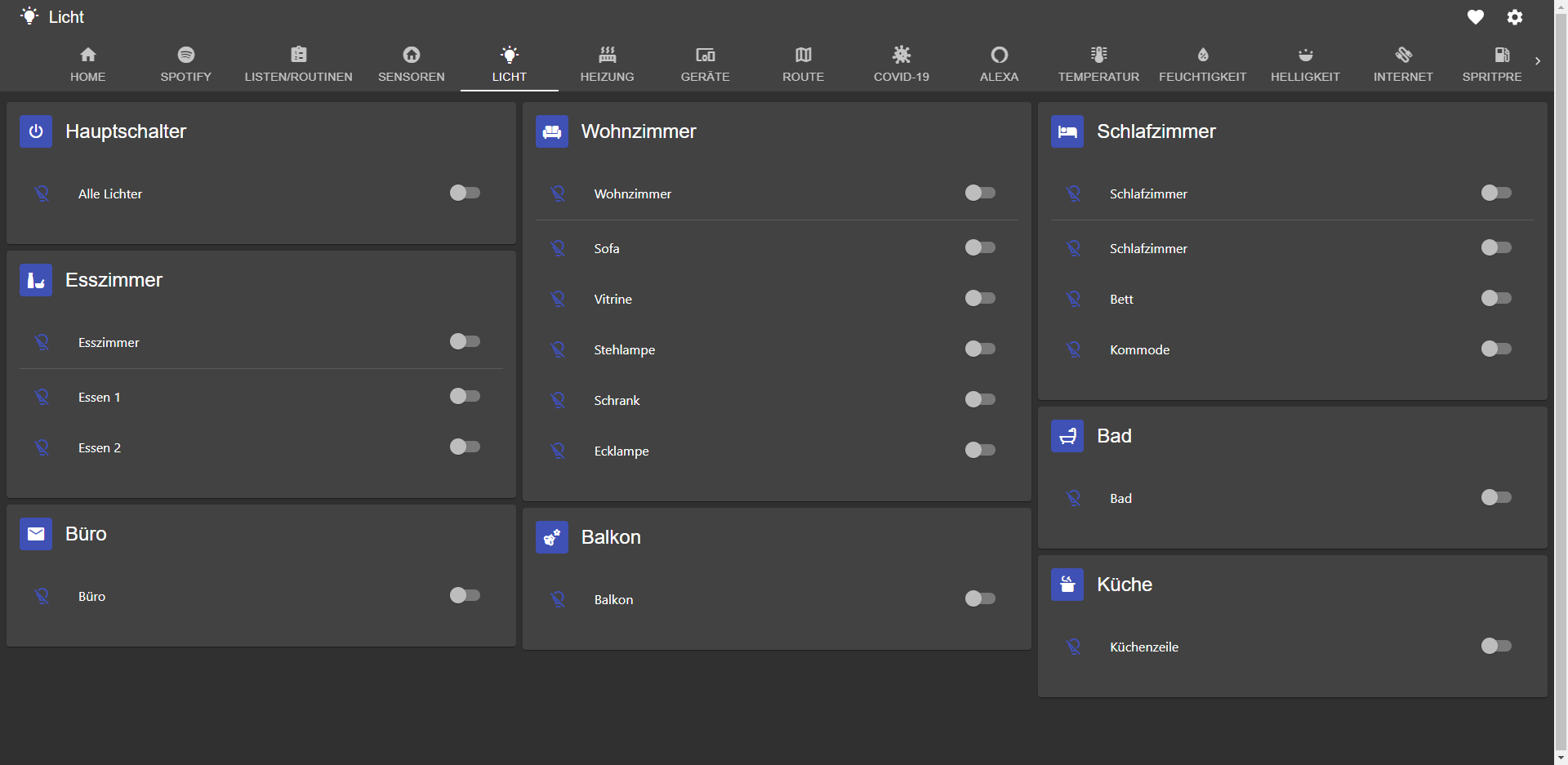The height and width of the screenshot is (765, 1568).
Task: Open the SPRITPRE tab
Action: click(x=1492, y=64)
